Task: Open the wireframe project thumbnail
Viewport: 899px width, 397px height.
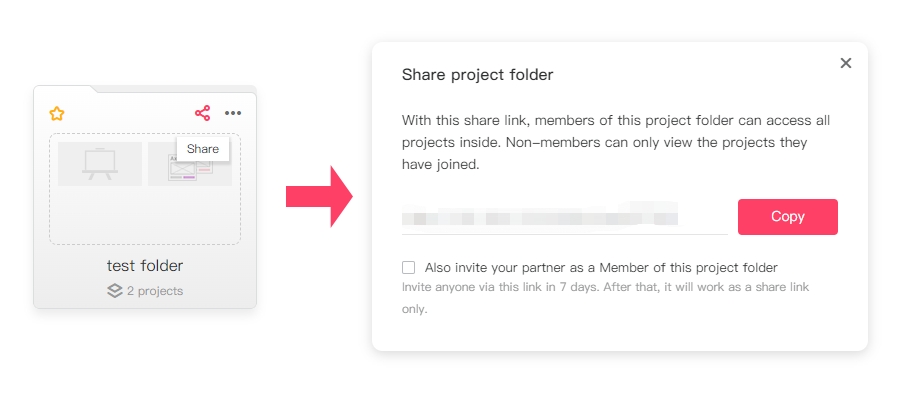Action: click(x=190, y=171)
